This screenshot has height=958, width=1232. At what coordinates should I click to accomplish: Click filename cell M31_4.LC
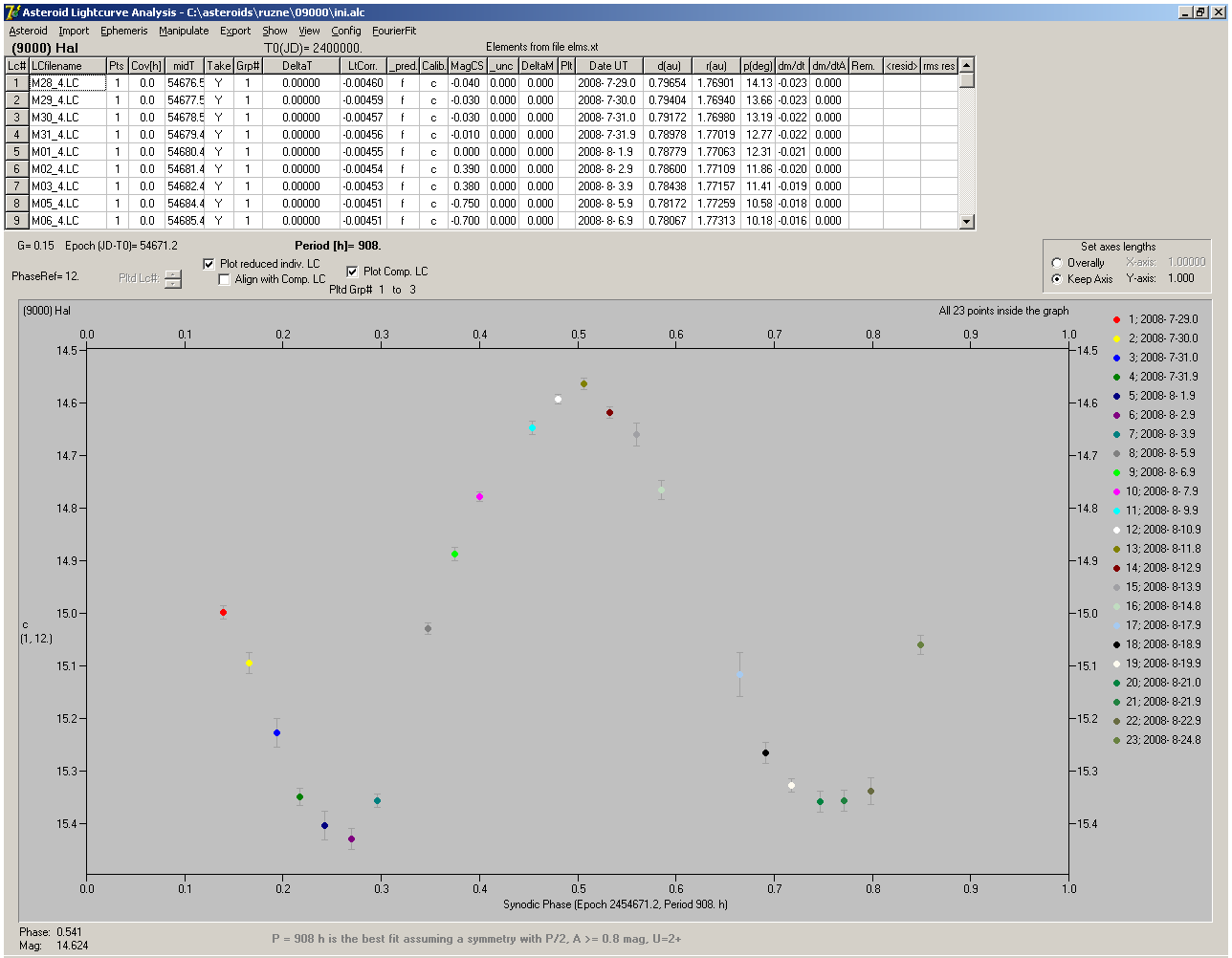click(x=67, y=135)
